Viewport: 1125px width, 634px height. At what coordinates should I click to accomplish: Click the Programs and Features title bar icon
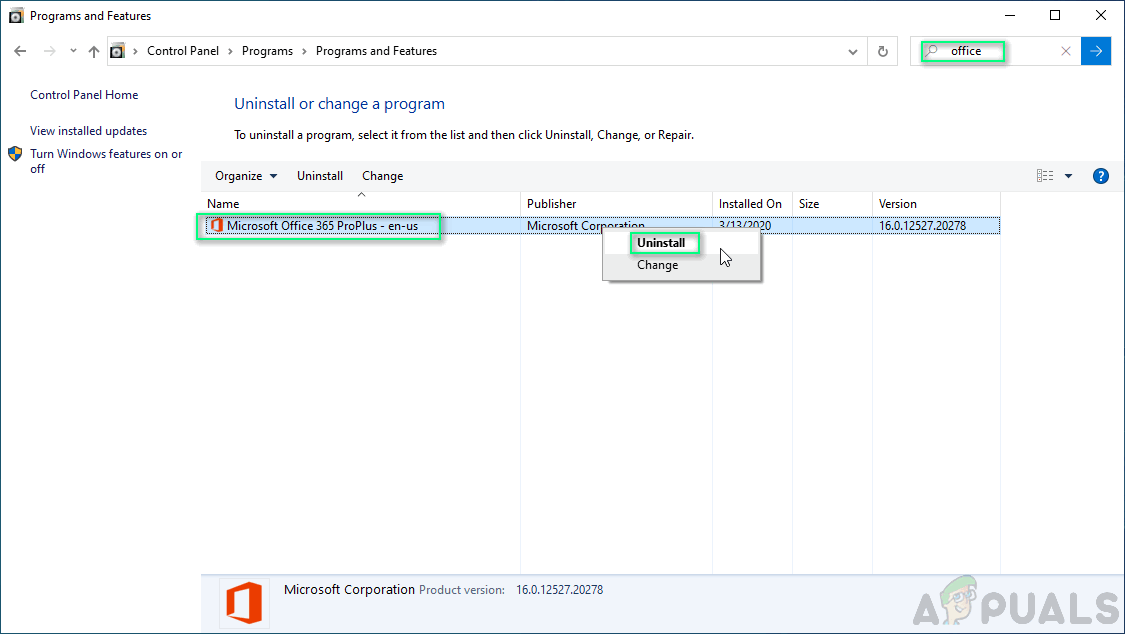click(x=16, y=16)
